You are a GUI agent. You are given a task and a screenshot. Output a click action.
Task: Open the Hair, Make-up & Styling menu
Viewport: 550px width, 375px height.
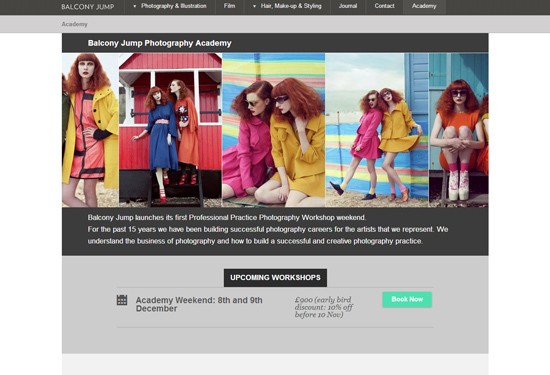click(291, 6)
